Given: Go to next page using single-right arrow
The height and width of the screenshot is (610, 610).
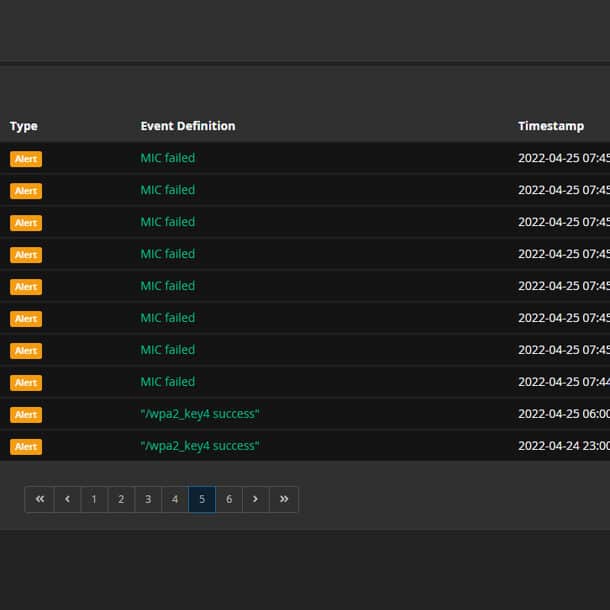Looking at the screenshot, I should 256,499.
